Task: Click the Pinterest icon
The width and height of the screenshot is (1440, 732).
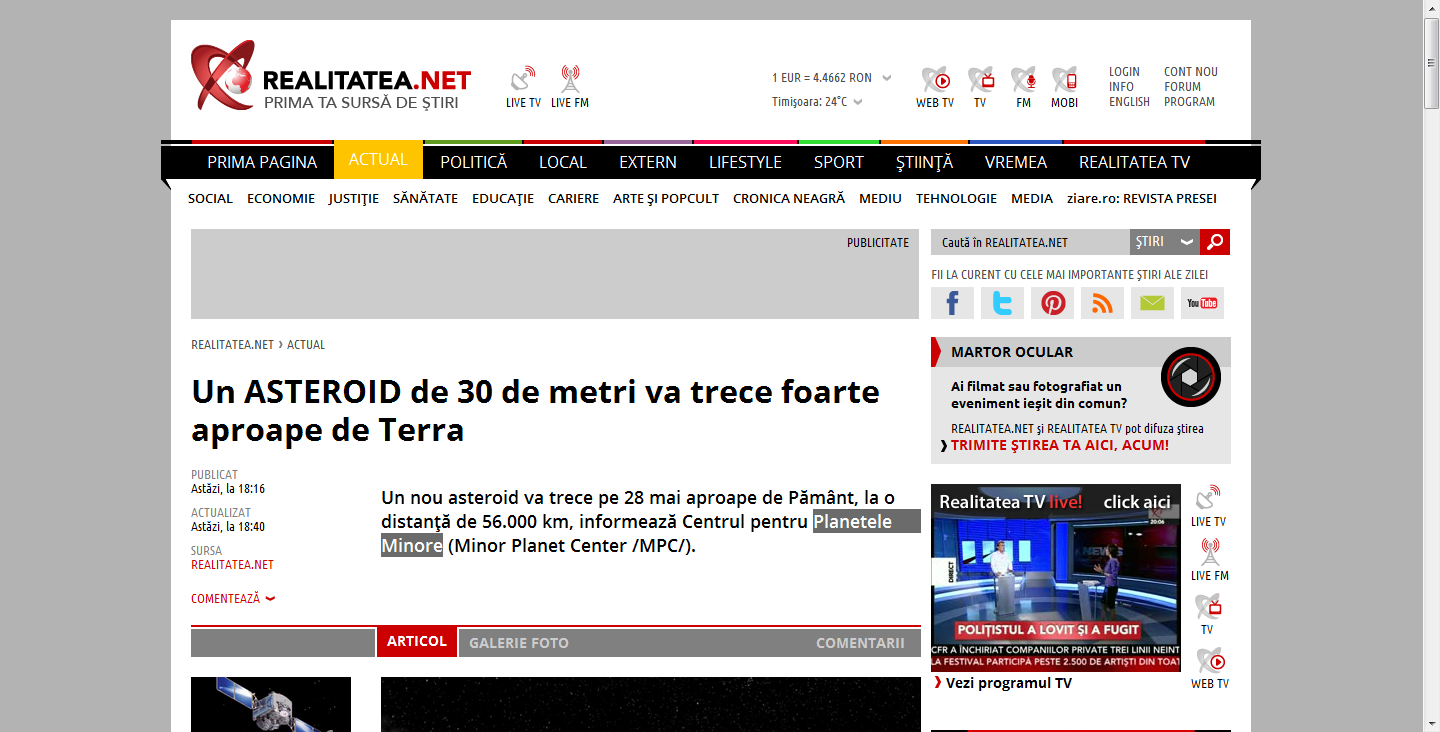Action: [x=1052, y=303]
